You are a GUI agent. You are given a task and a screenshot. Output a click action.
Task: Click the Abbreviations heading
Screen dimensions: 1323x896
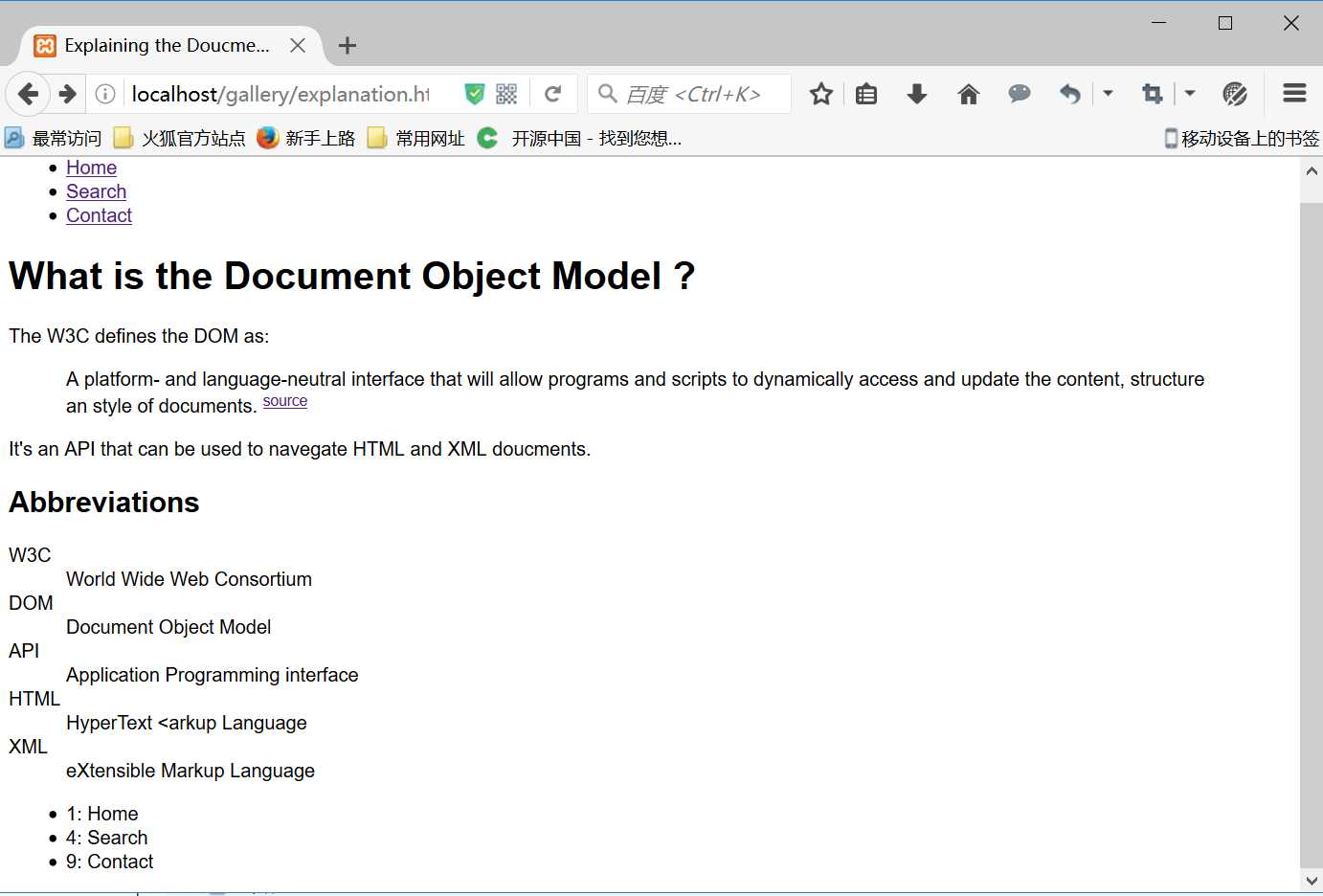click(104, 502)
